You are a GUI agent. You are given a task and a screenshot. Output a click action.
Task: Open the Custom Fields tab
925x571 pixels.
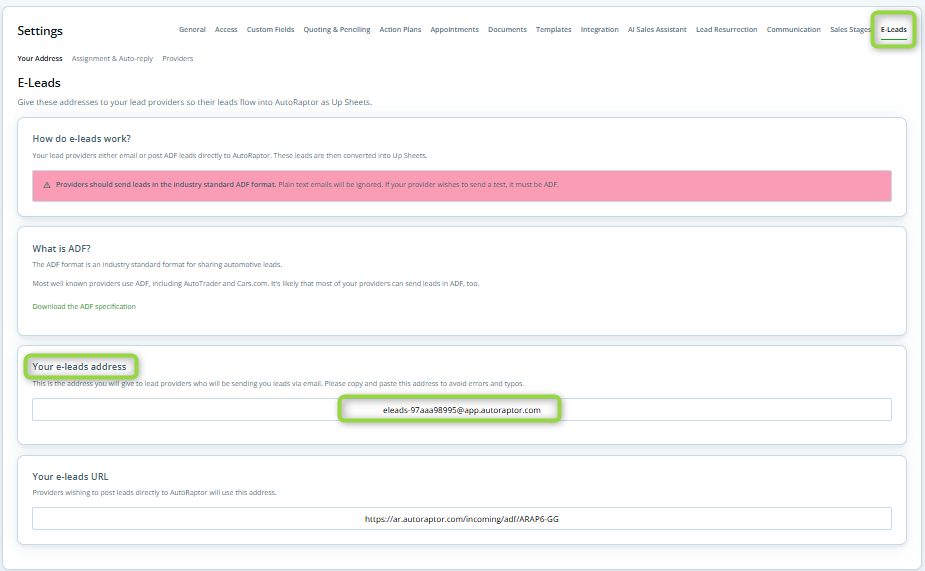(x=270, y=29)
